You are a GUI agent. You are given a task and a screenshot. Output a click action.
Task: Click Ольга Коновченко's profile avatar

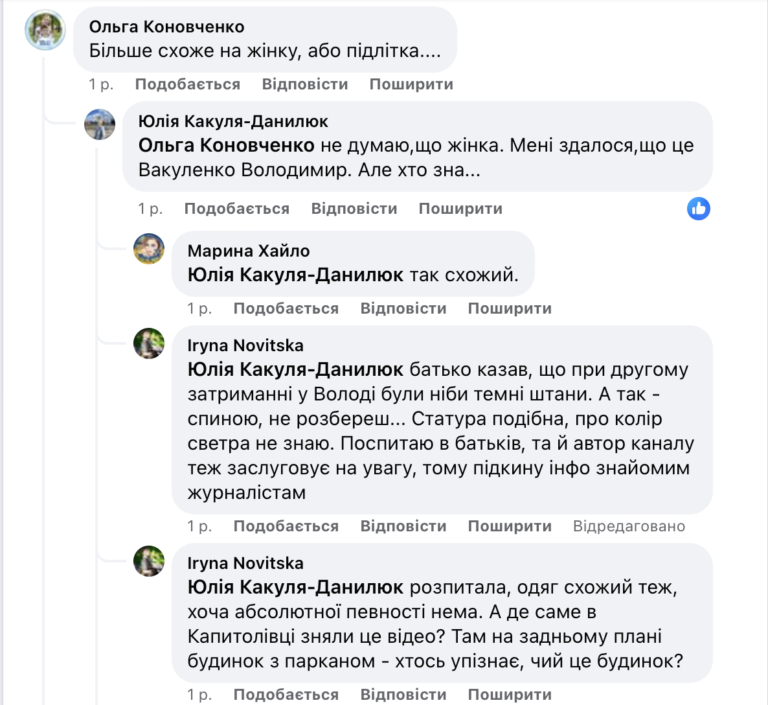[x=46, y=32]
